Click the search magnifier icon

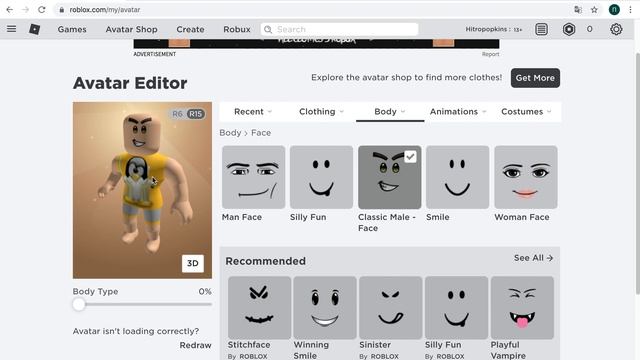(268, 29)
